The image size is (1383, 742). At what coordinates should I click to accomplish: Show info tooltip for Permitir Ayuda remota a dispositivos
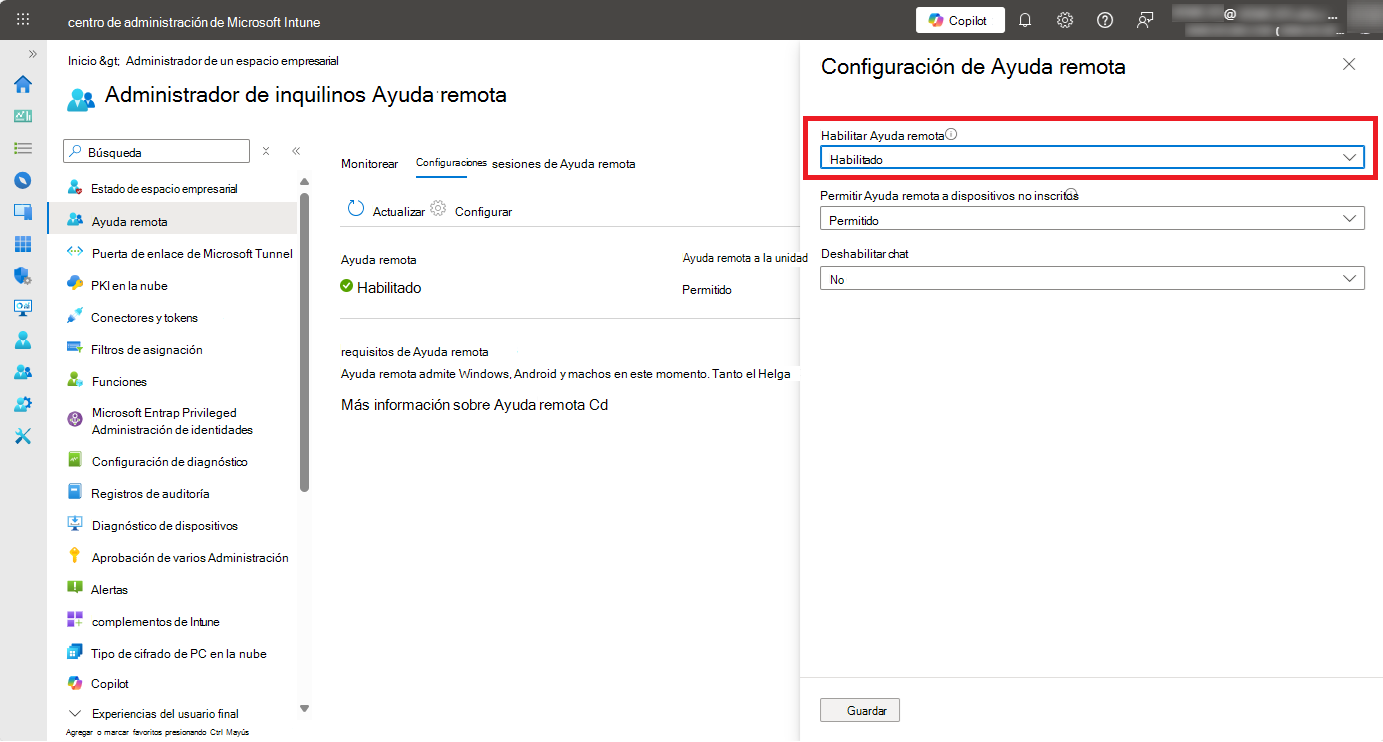coord(1071,194)
